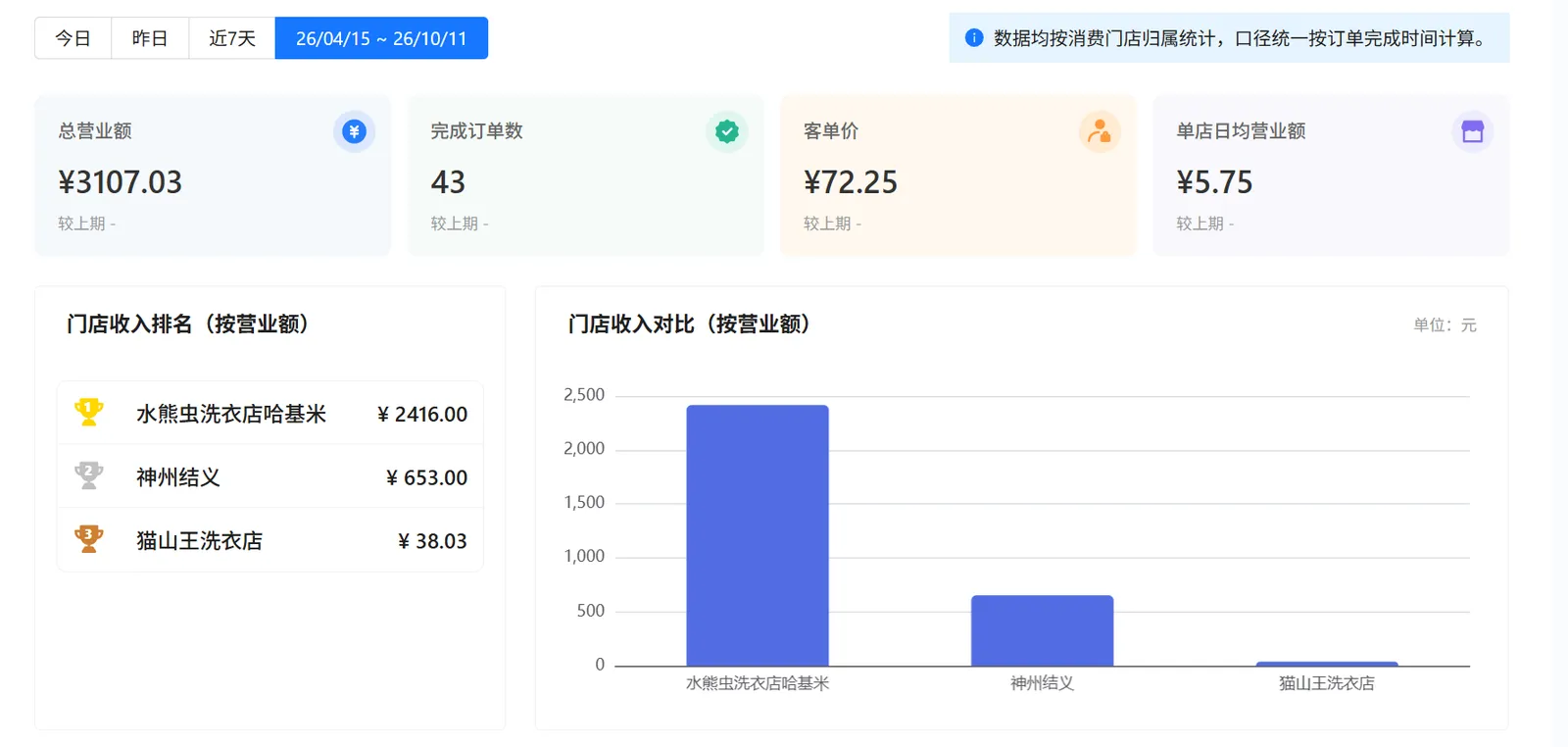Image resolution: width=1568 pixels, height=747 pixels.
Task: Click the 神州结义 x-axis label
Action: coord(1042,683)
